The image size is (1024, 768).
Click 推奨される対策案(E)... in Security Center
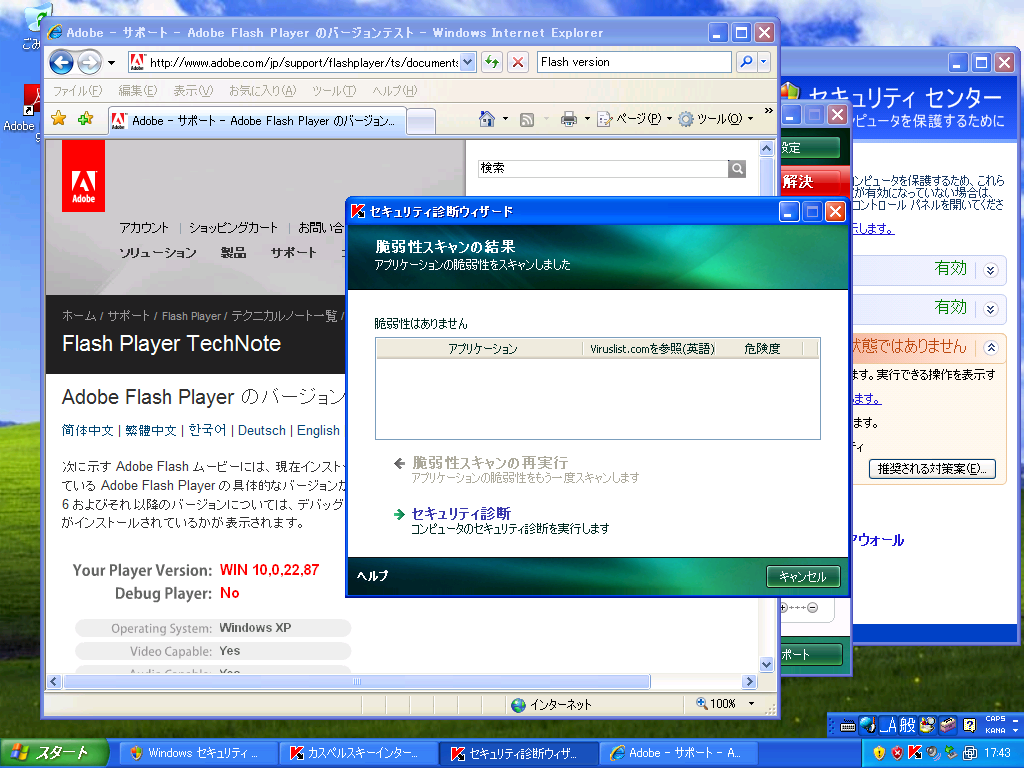932,469
